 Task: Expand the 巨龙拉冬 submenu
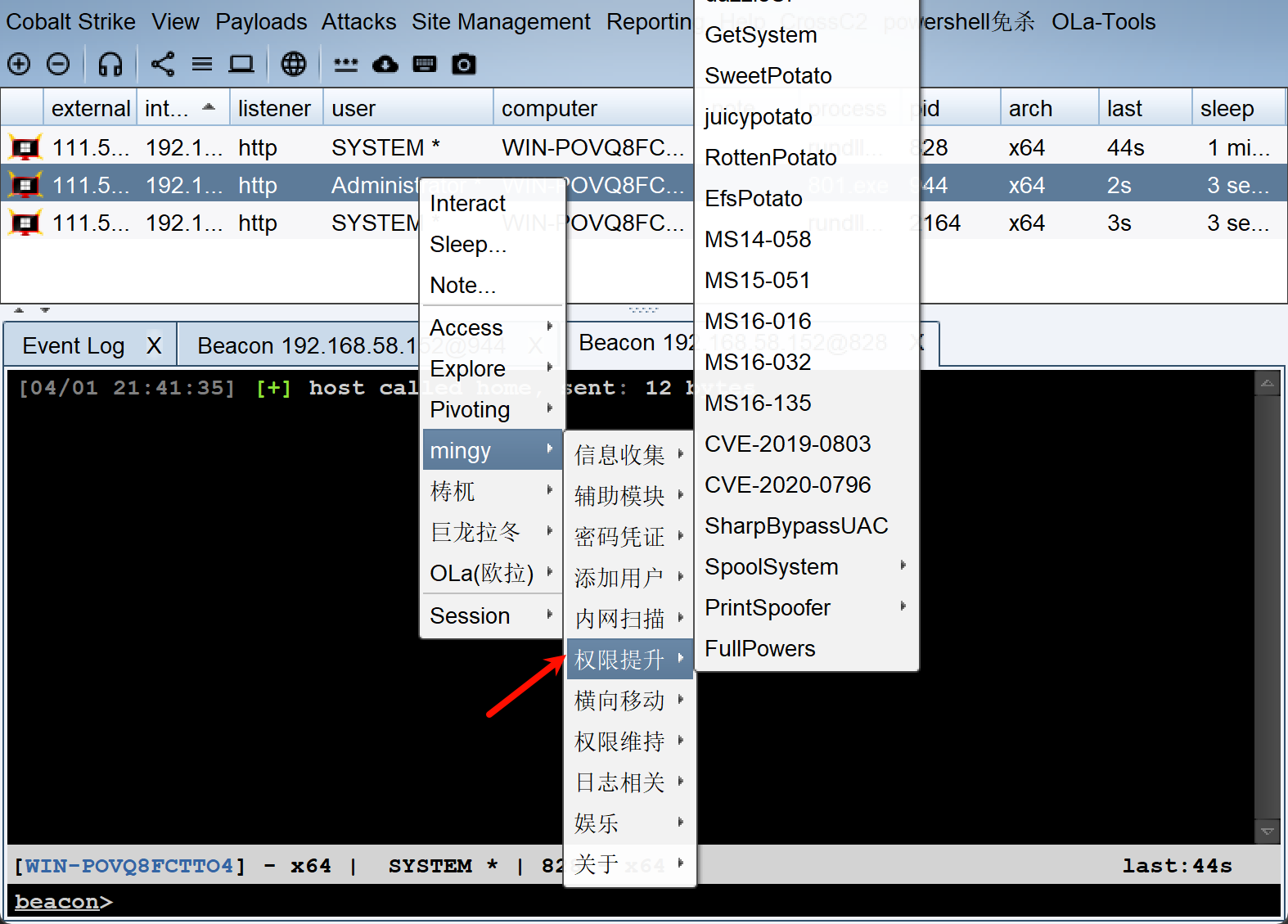[x=492, y=532]
